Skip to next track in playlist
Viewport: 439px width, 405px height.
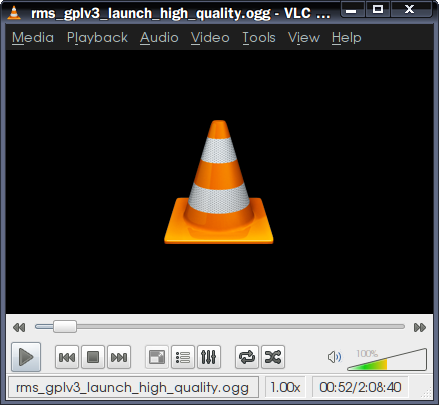point(119,357)
